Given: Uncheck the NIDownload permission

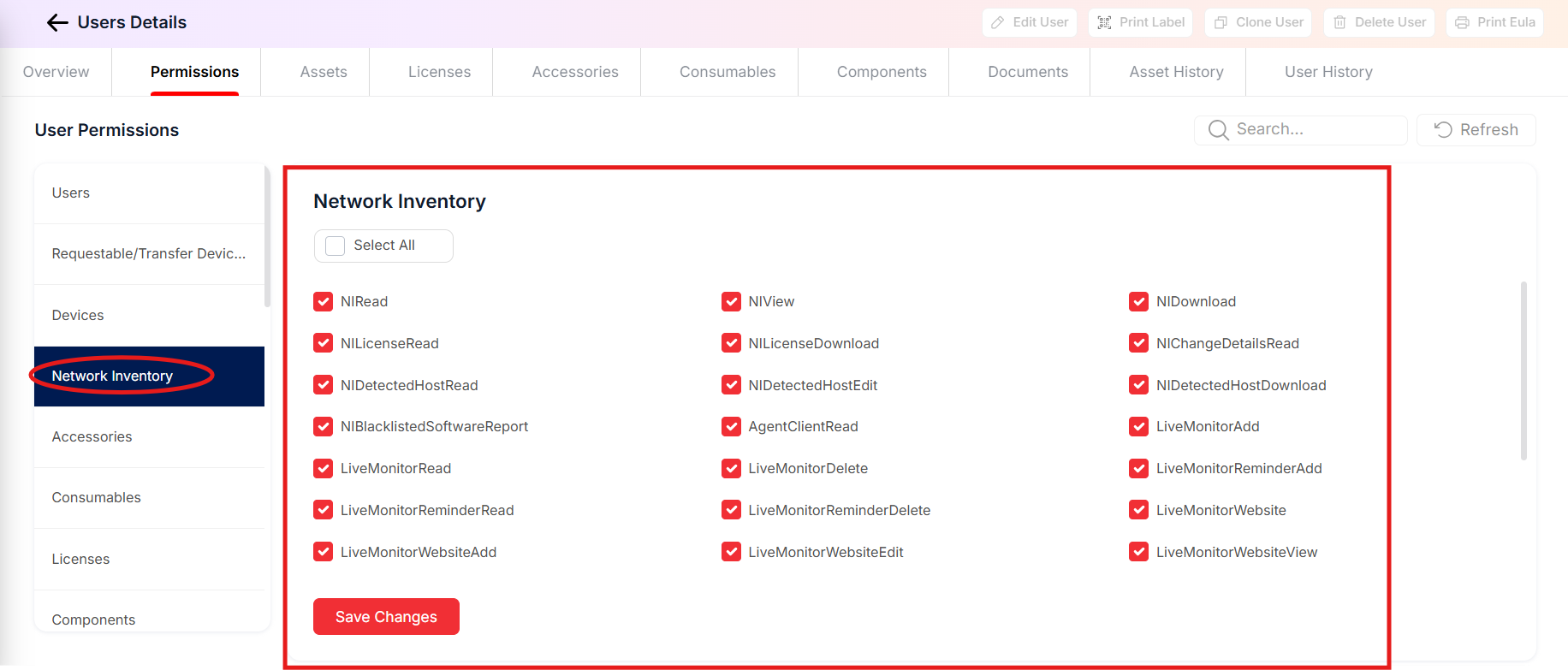Looking at the screenshot, I should click(1138, 301).
